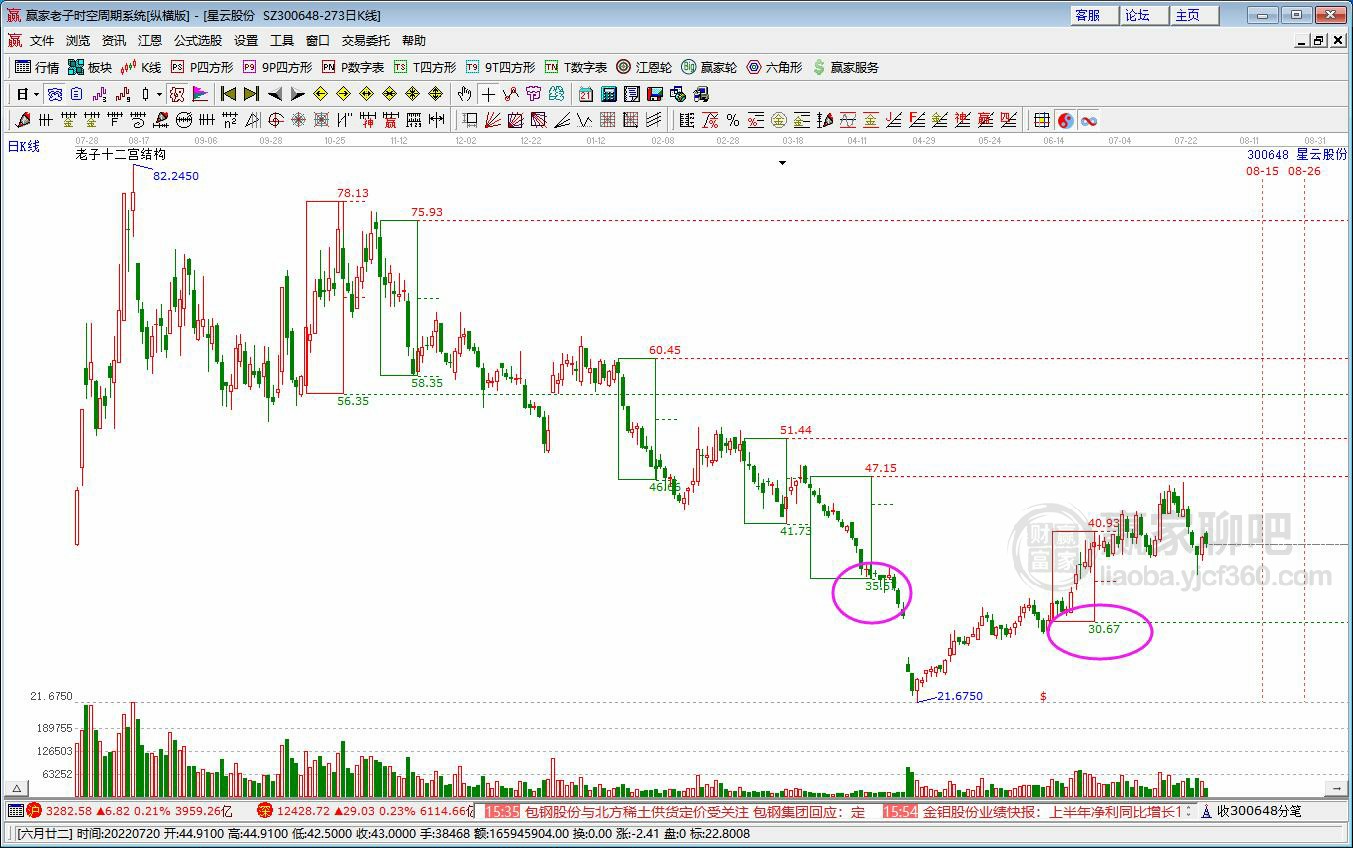Open 9P四方形 tool
Screen dimensions: 1353x848
[x=277, y=67]
